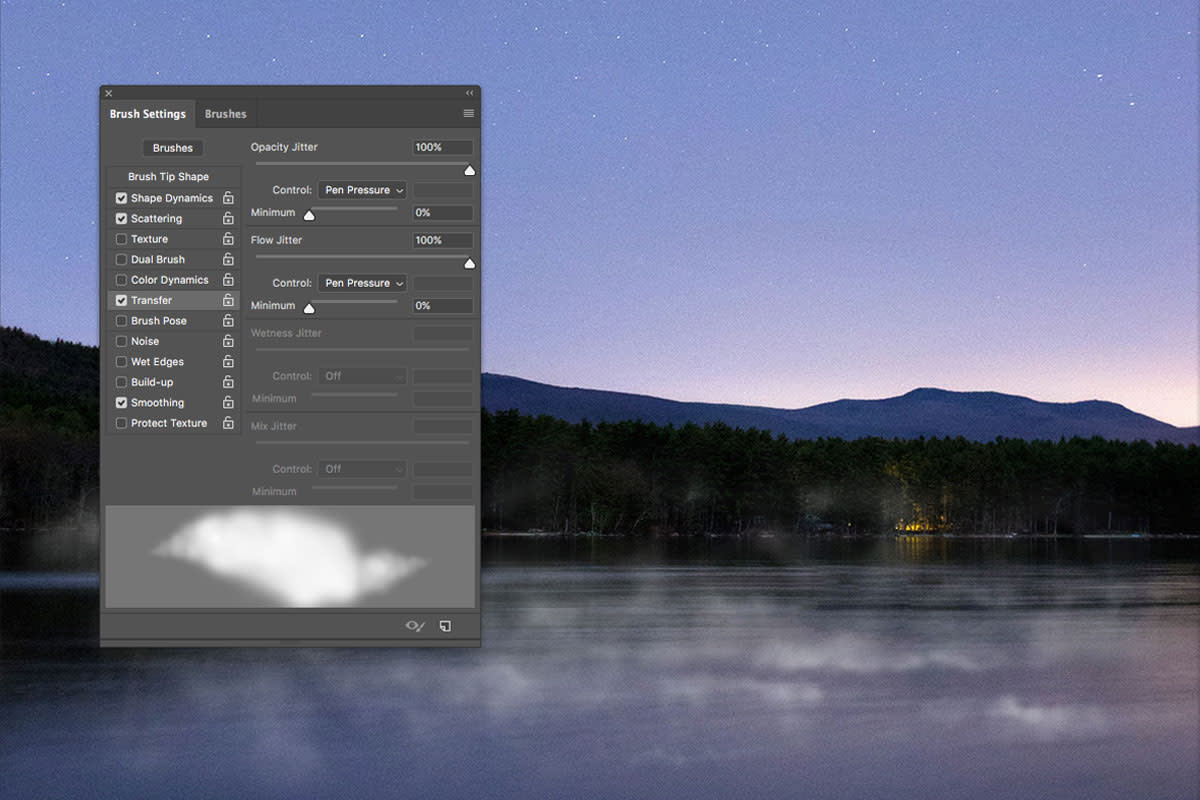The width and height of the screenshot is (1200, 800).
Task: Click the Opacity Jitter 100% field
Action: pyautogui.click(x=443, y=148)
